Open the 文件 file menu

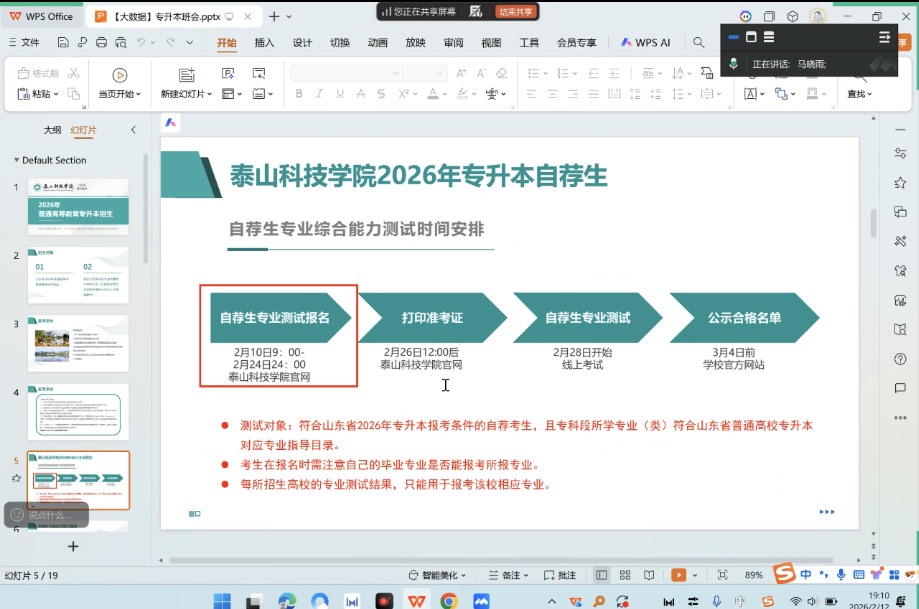[24, 42]
